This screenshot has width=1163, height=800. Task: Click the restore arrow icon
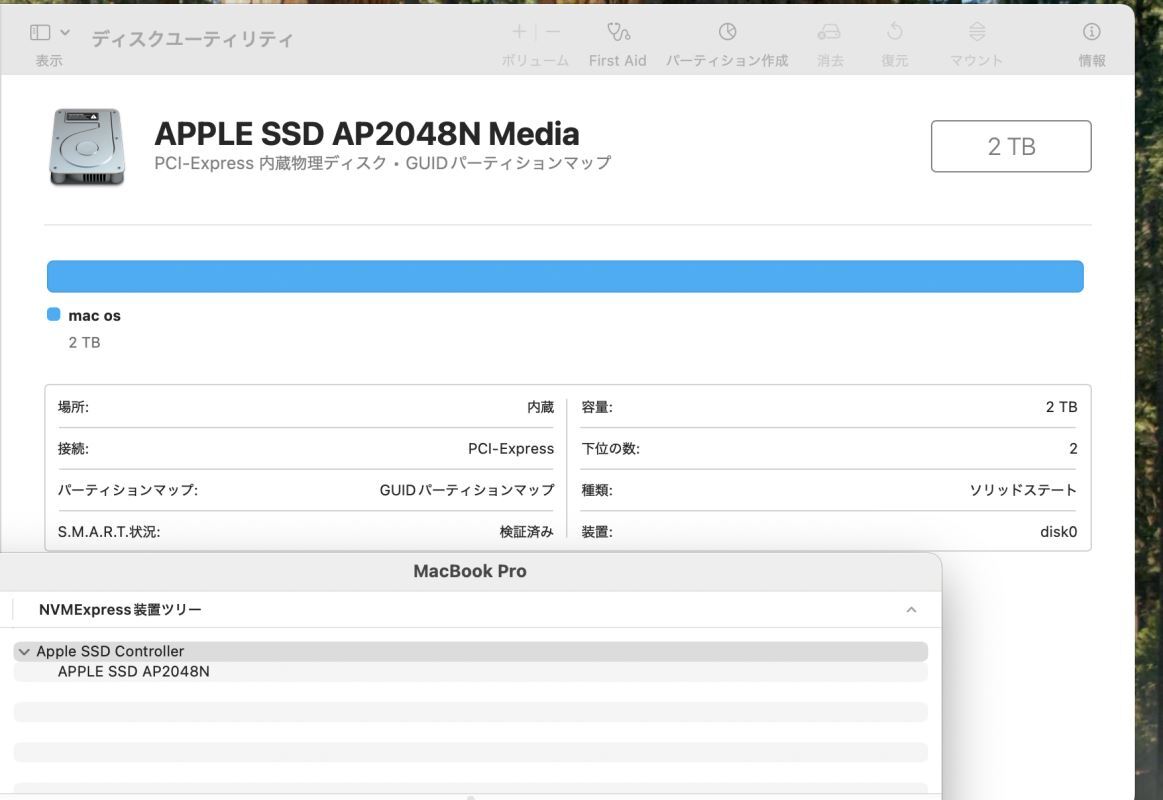pos(895,31)
